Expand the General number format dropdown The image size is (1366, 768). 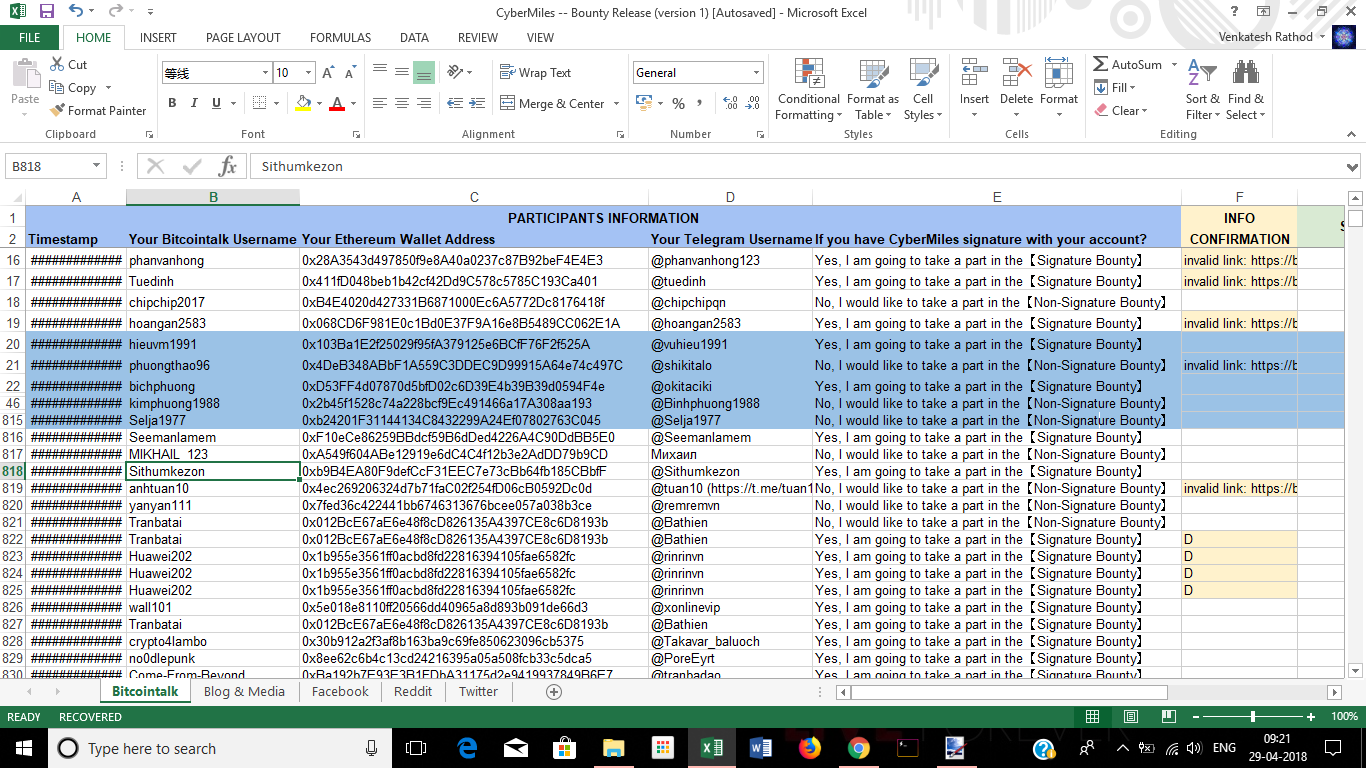(x=756, y=73)
